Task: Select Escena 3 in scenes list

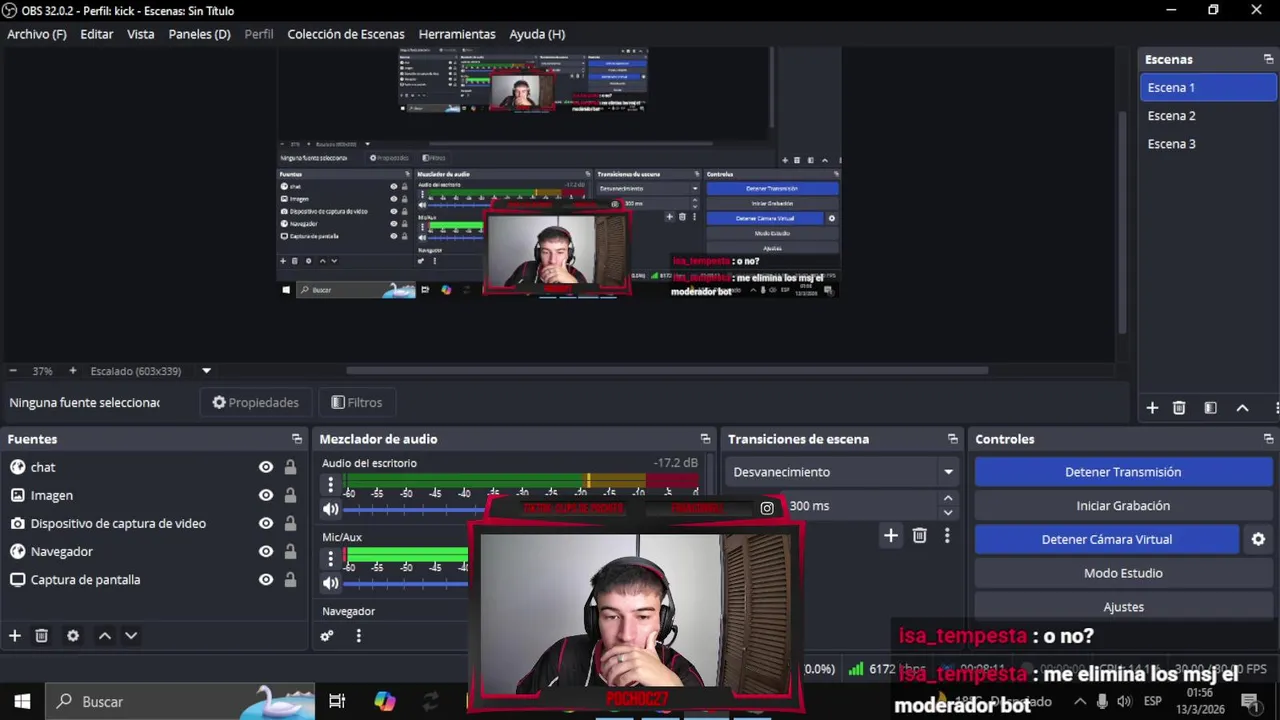Action: [1208, 144]
